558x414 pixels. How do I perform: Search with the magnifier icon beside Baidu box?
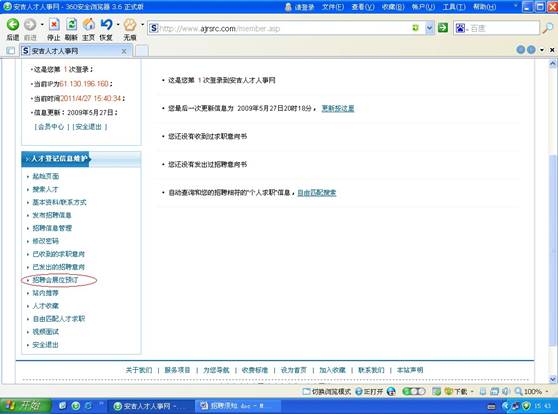(547, 28)
